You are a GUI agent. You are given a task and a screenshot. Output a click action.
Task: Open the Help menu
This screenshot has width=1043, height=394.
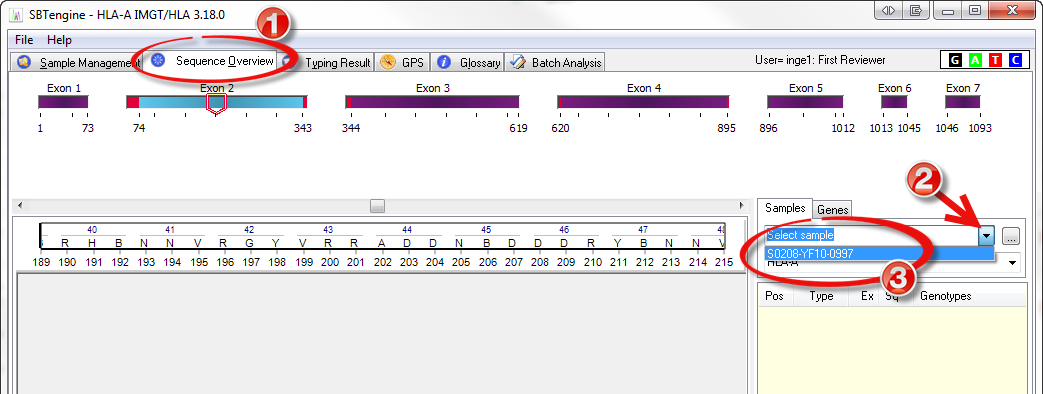click(x=59, y=40)
